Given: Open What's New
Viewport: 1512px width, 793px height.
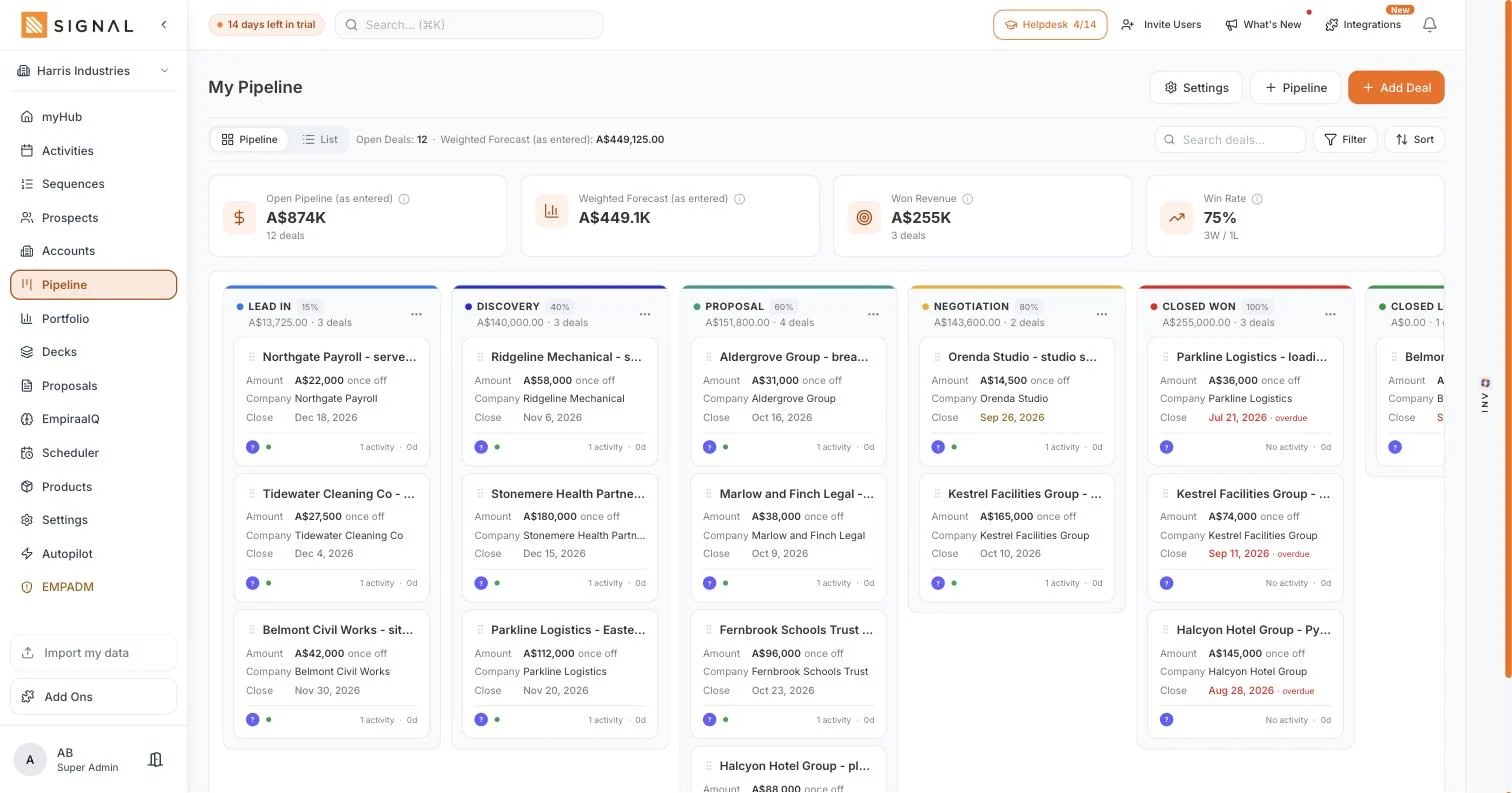Looking at the screenshot, I should (x=1263, y=24).
